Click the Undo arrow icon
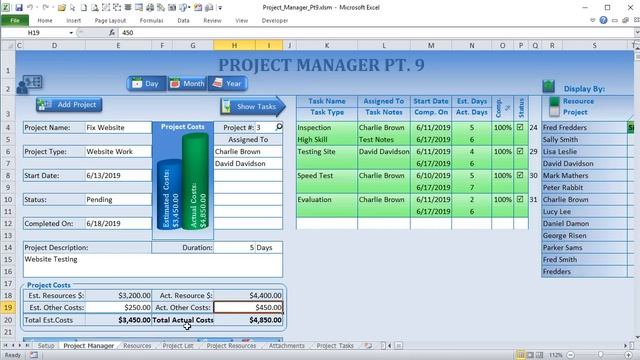The height and width of the screenshot is (360, 640). (30, 7)
